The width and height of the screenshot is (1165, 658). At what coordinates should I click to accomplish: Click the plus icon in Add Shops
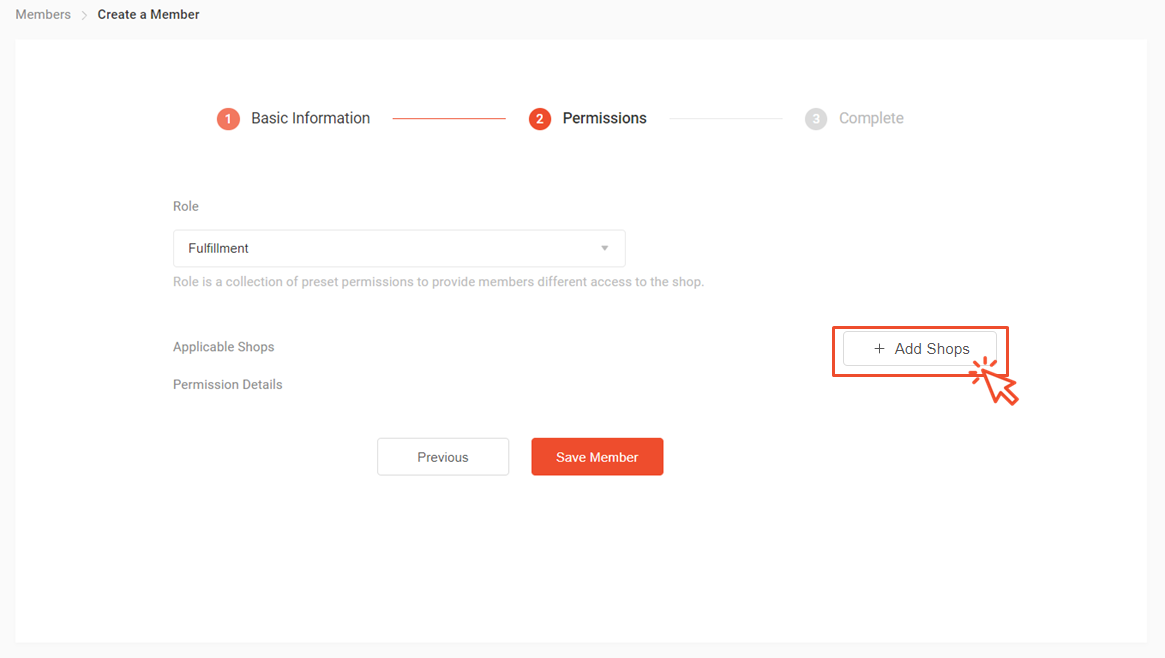click(x=879, y=348)
